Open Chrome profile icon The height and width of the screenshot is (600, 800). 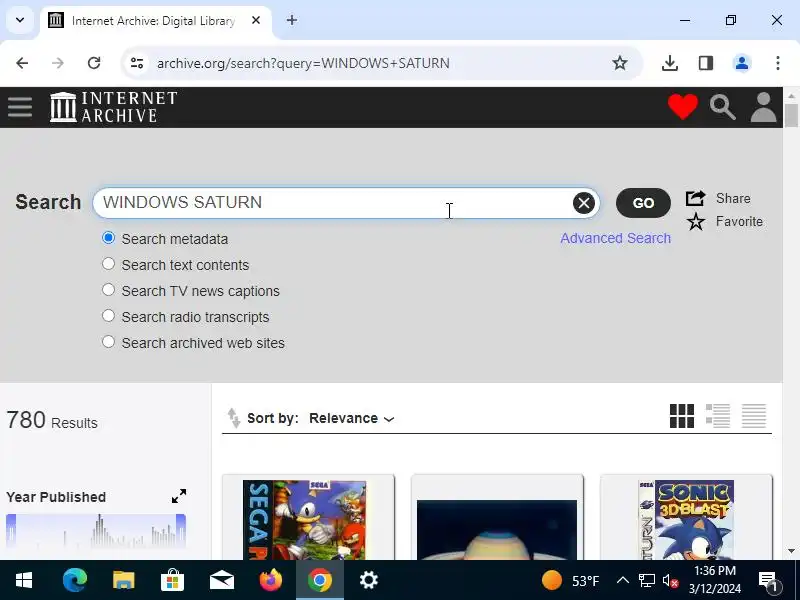[742, 63]
